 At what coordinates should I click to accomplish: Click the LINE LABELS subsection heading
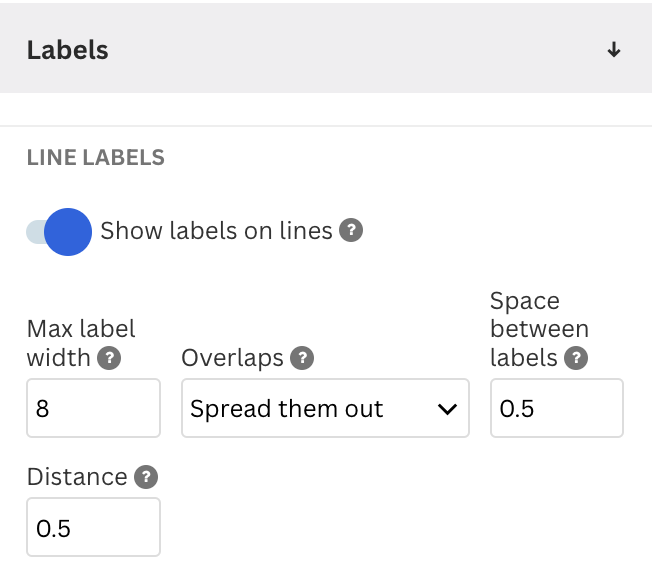click(x=96, y=158)
